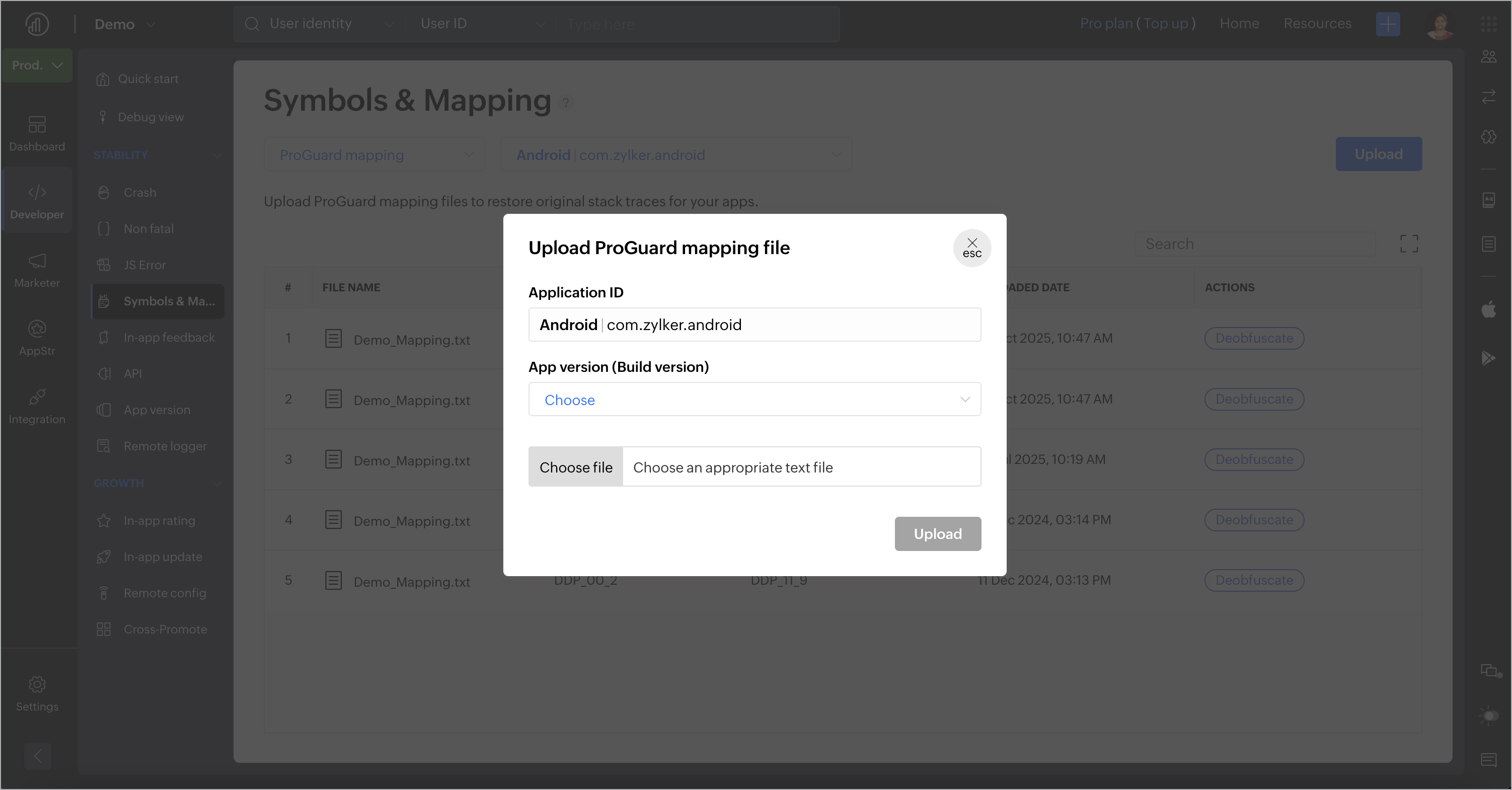Open the ProGuard mapping dropdown
The image size is (1512, 790).
coord(374,155)
